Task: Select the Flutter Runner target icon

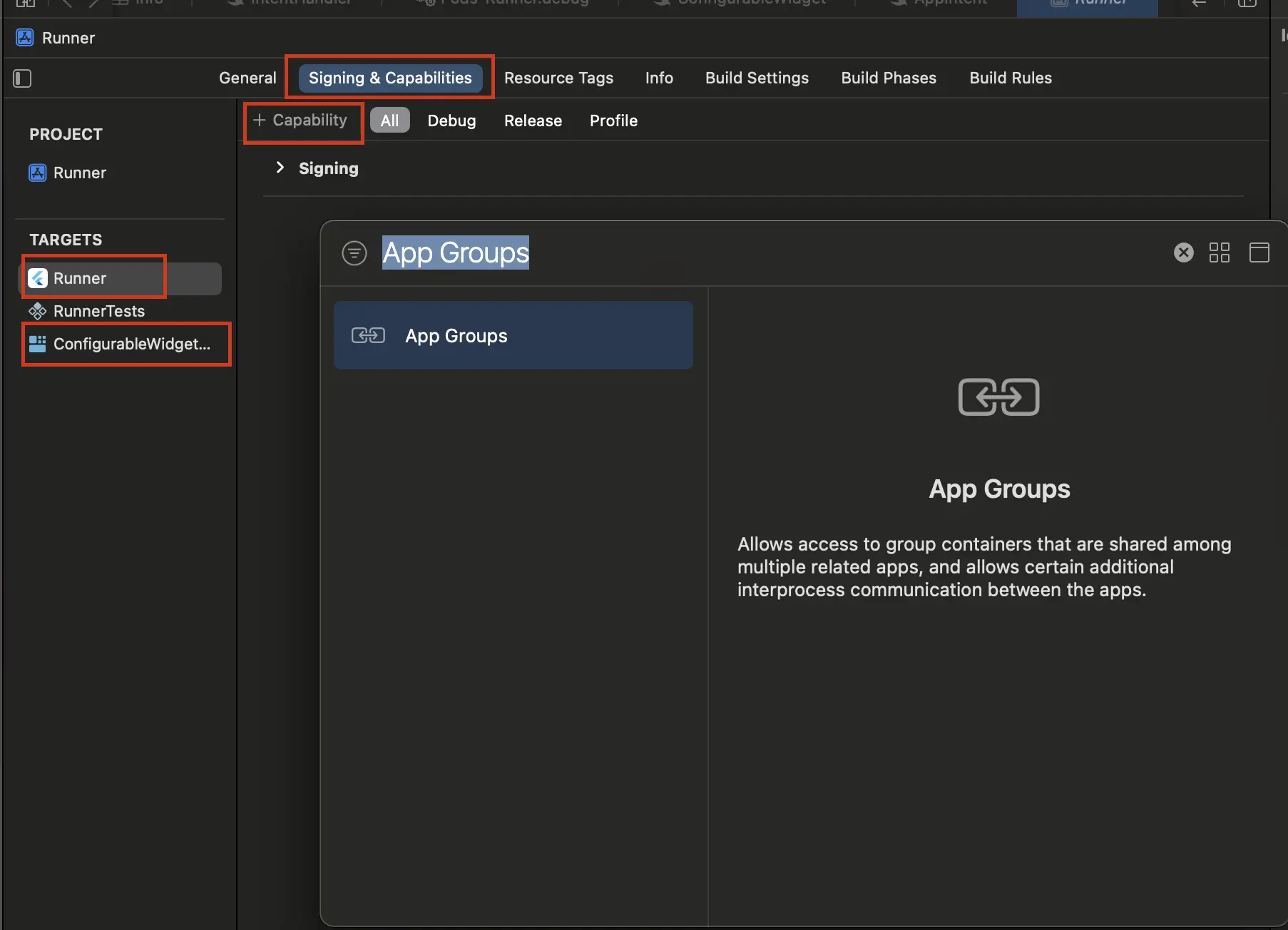Action: tap(37, 278)
